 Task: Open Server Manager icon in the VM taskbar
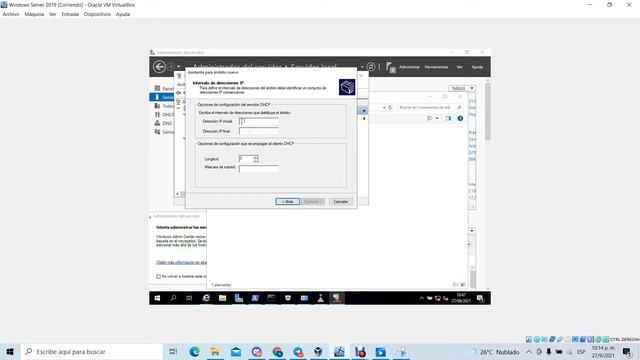[239, 298]
